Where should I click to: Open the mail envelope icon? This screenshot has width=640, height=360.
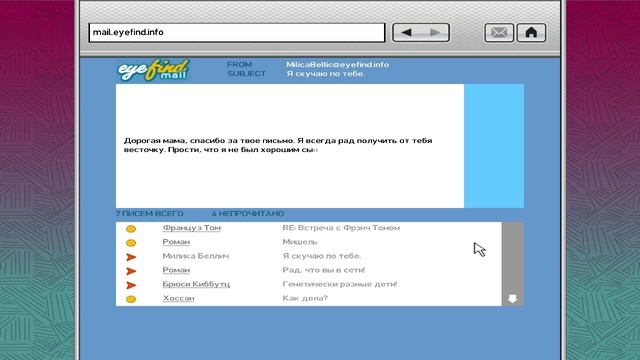[x=499, y=32]
